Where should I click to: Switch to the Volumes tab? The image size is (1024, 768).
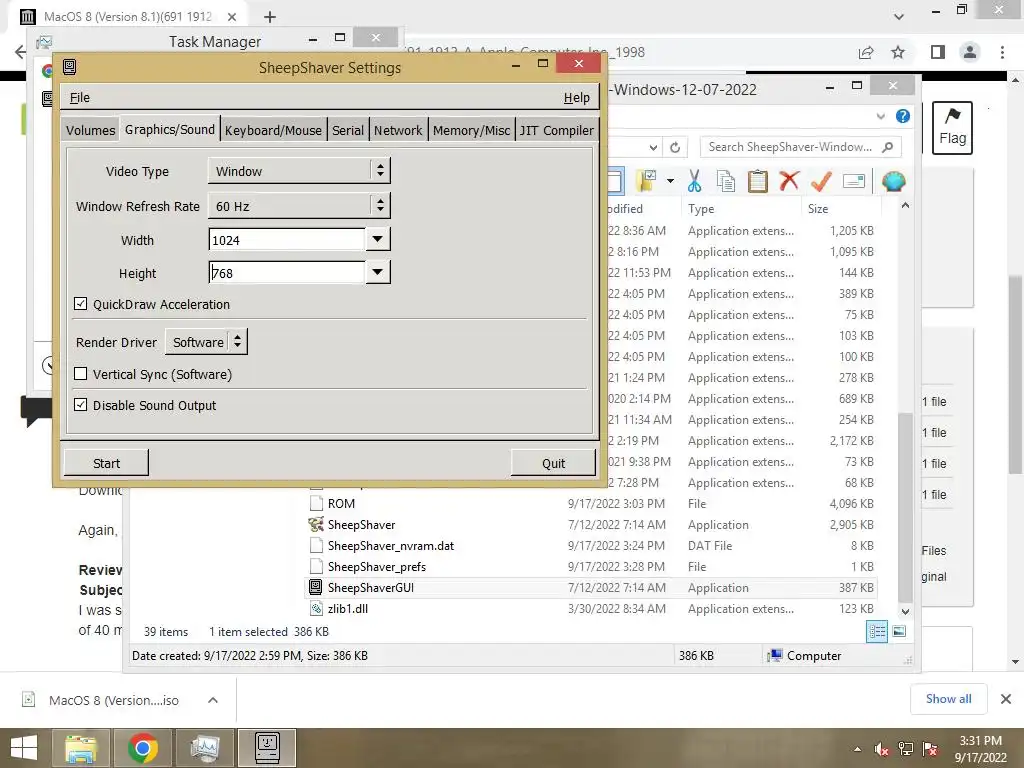pyautogui.click(x=90, y=130)
